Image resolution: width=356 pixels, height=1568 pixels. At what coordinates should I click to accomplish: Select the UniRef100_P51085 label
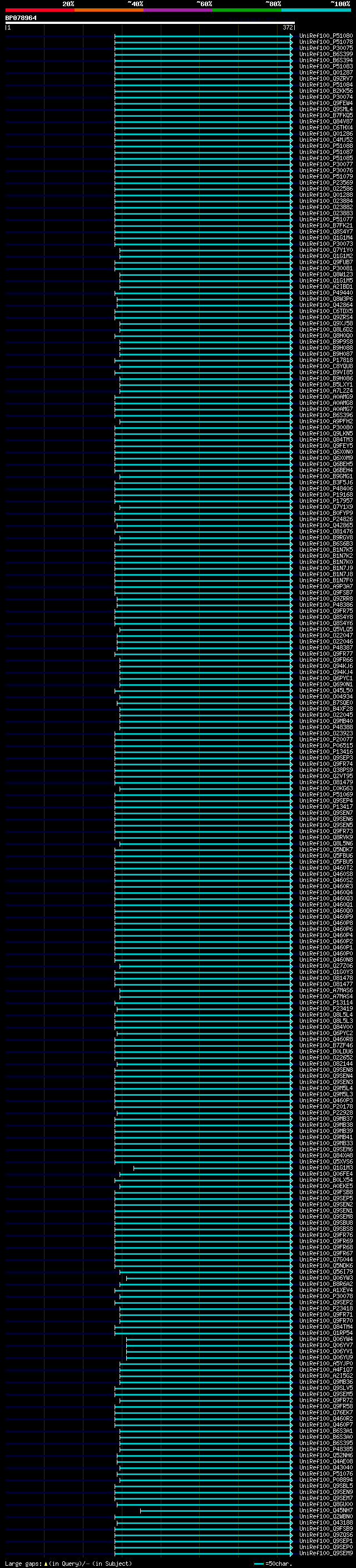point(326,159)
